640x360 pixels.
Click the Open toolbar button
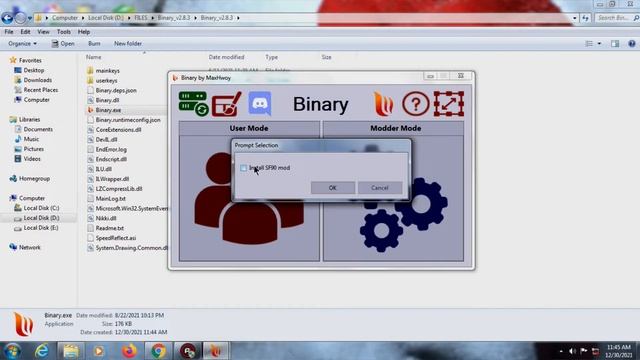coord(63,43)
